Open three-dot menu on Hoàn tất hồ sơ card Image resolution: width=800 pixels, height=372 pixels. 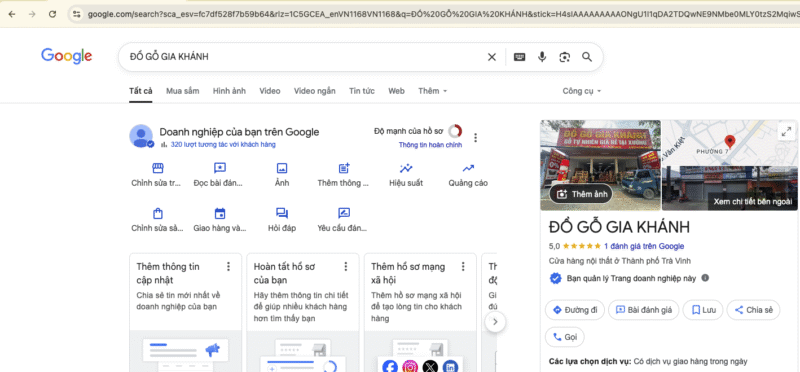tap(345, 266)
